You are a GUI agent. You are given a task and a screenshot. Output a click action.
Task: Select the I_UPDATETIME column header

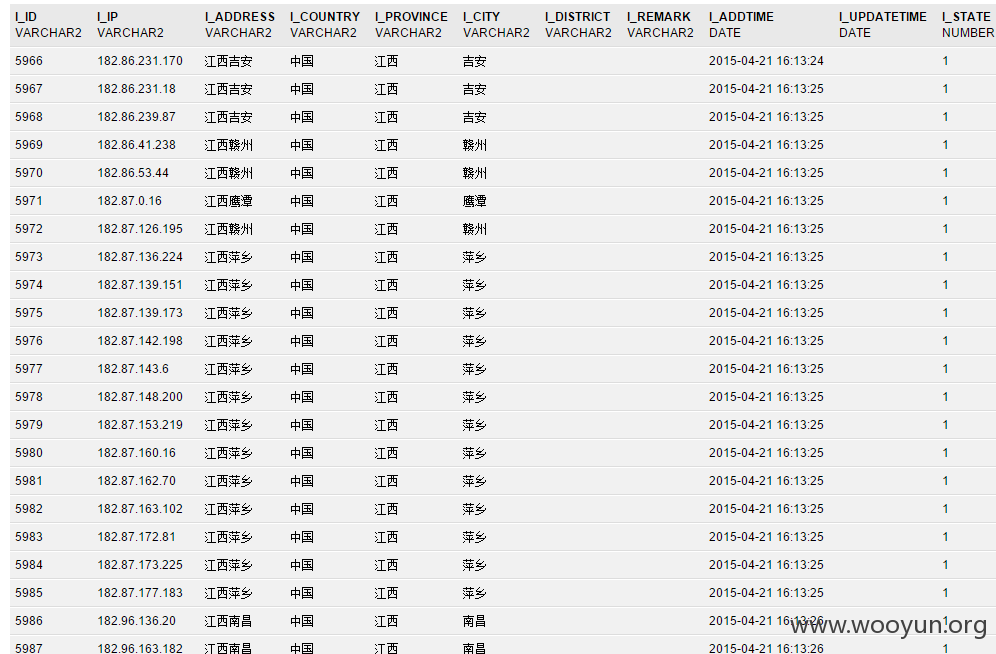[882, 17]
